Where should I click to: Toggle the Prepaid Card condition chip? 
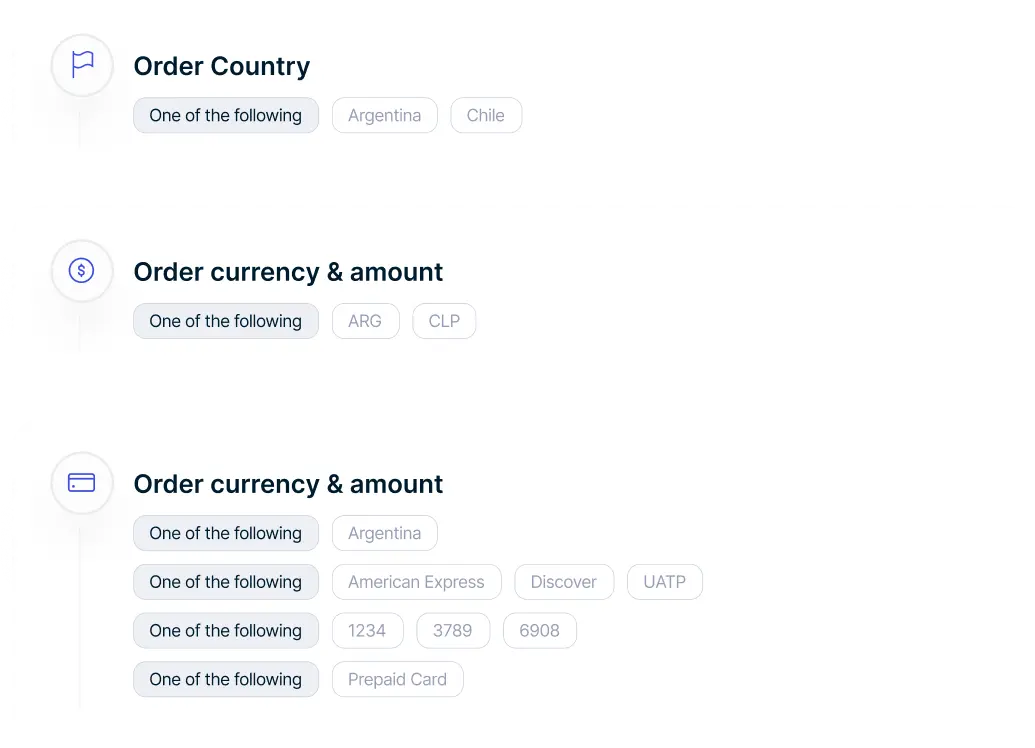(397, 679)
